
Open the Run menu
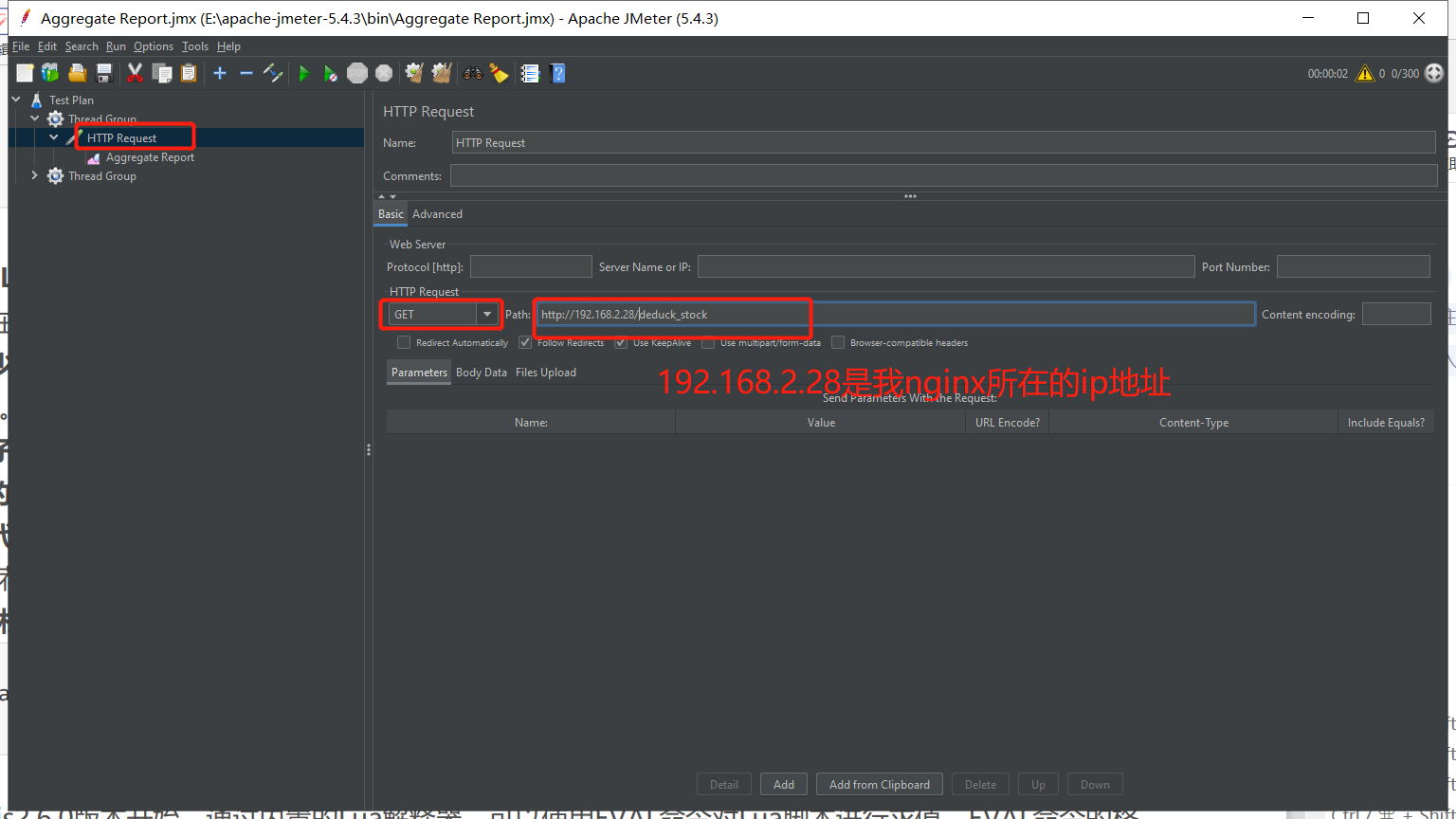(116, 45)
